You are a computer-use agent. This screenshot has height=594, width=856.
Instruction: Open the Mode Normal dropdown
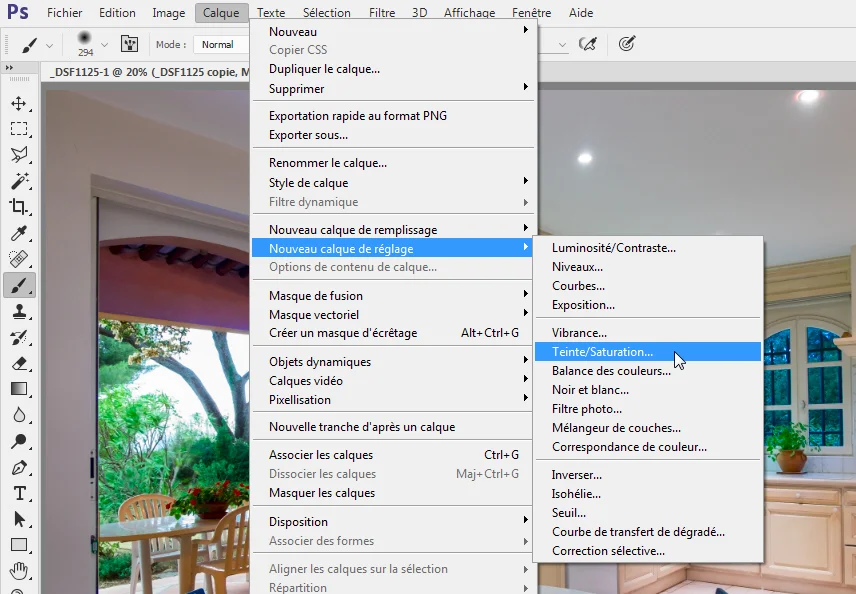[221, 44]
